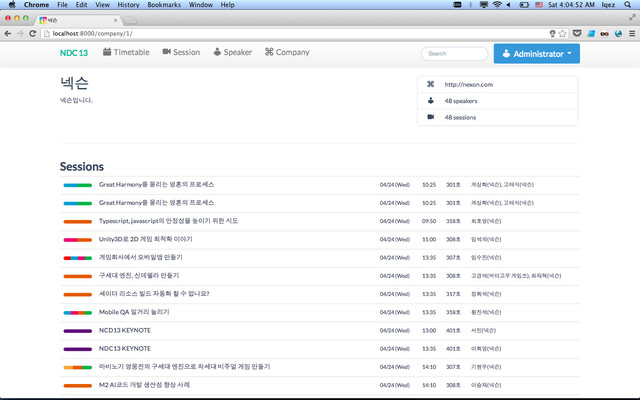
Task: Click the localhost address bar
Action: [294, 33]
